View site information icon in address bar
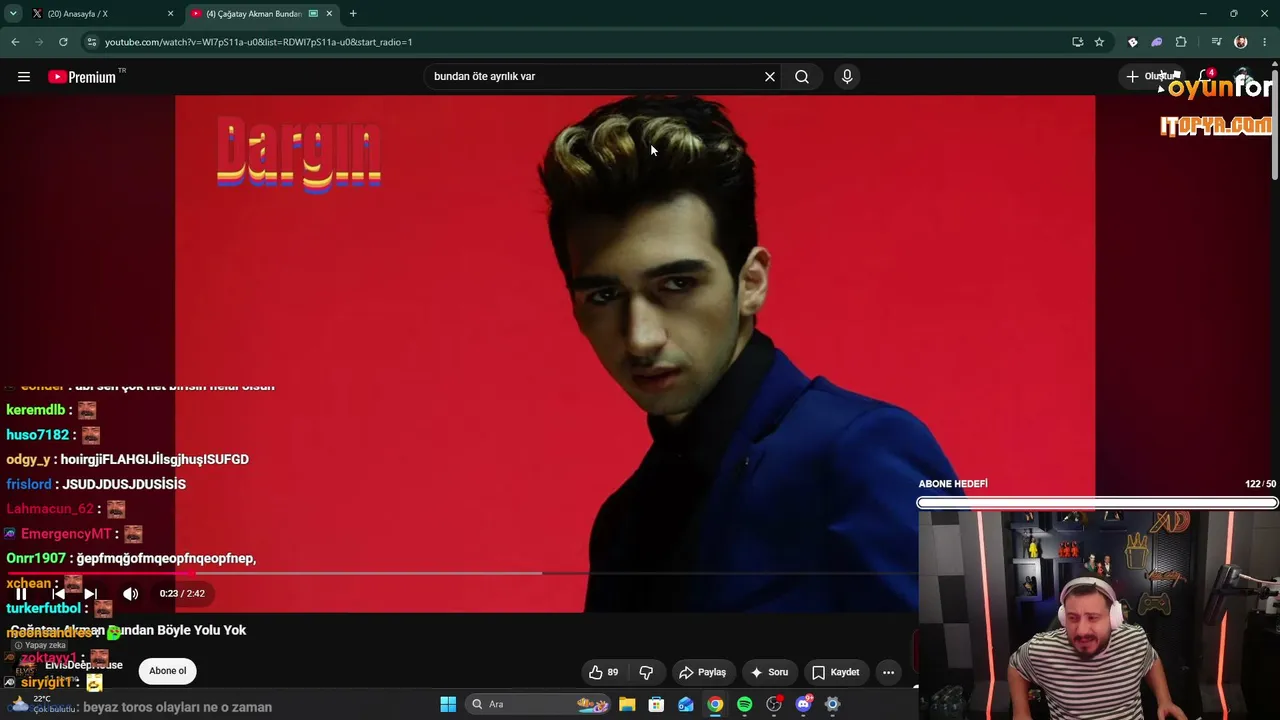1280x720 pixels. pyautogui.click(x=92, y=42)
